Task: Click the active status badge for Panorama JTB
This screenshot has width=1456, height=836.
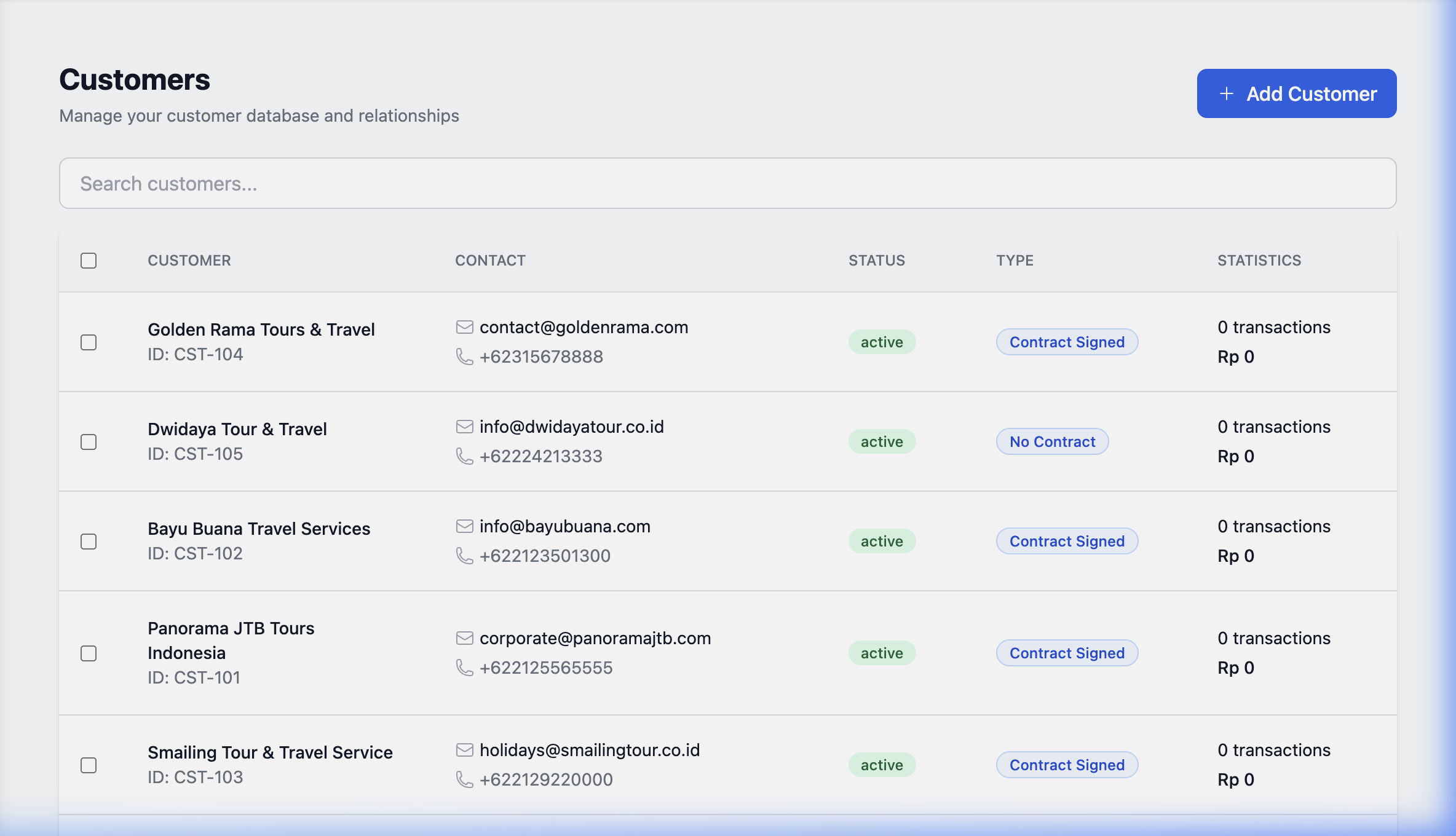Action: (x=882, y=653)
